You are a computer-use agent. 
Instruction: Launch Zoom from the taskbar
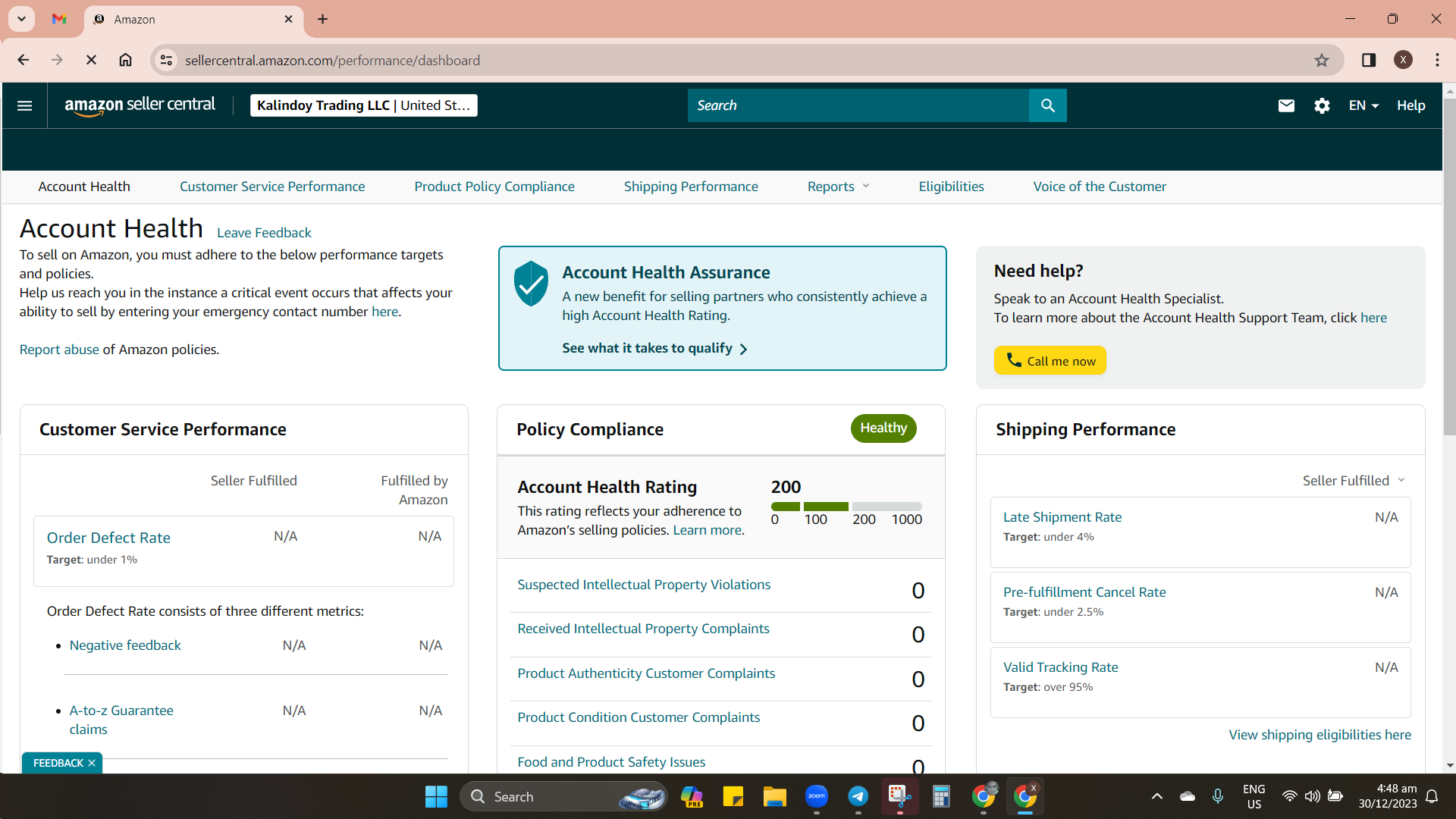pyautogui.click(x=817, y=796)
